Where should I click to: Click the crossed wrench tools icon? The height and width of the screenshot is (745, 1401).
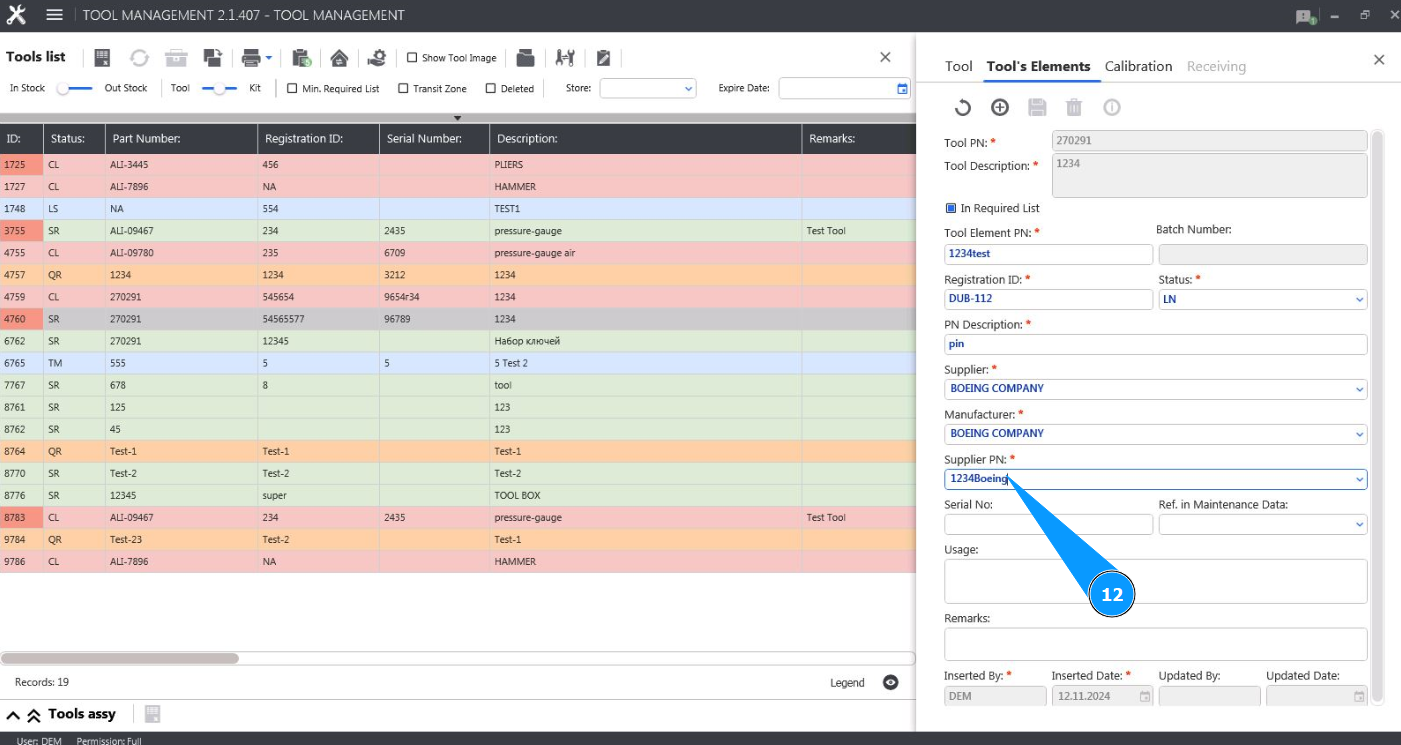565,58
